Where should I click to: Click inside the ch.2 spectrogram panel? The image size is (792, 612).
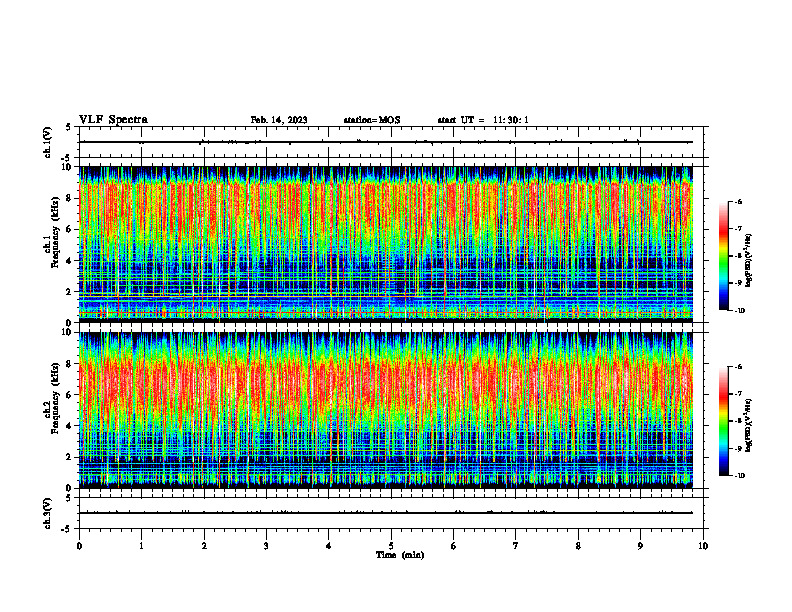(x=386, y=410)
